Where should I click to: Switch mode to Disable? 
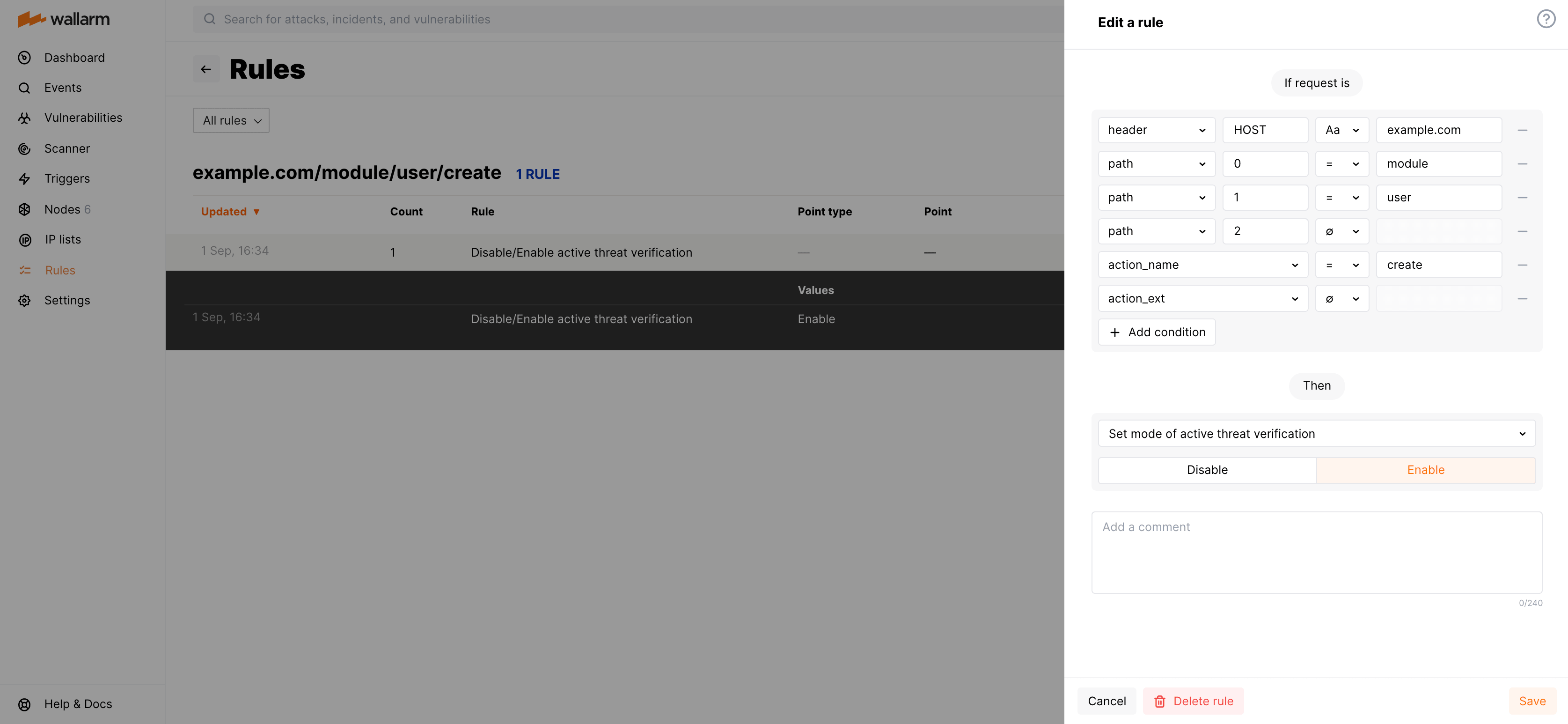(x=1207, y=469)
